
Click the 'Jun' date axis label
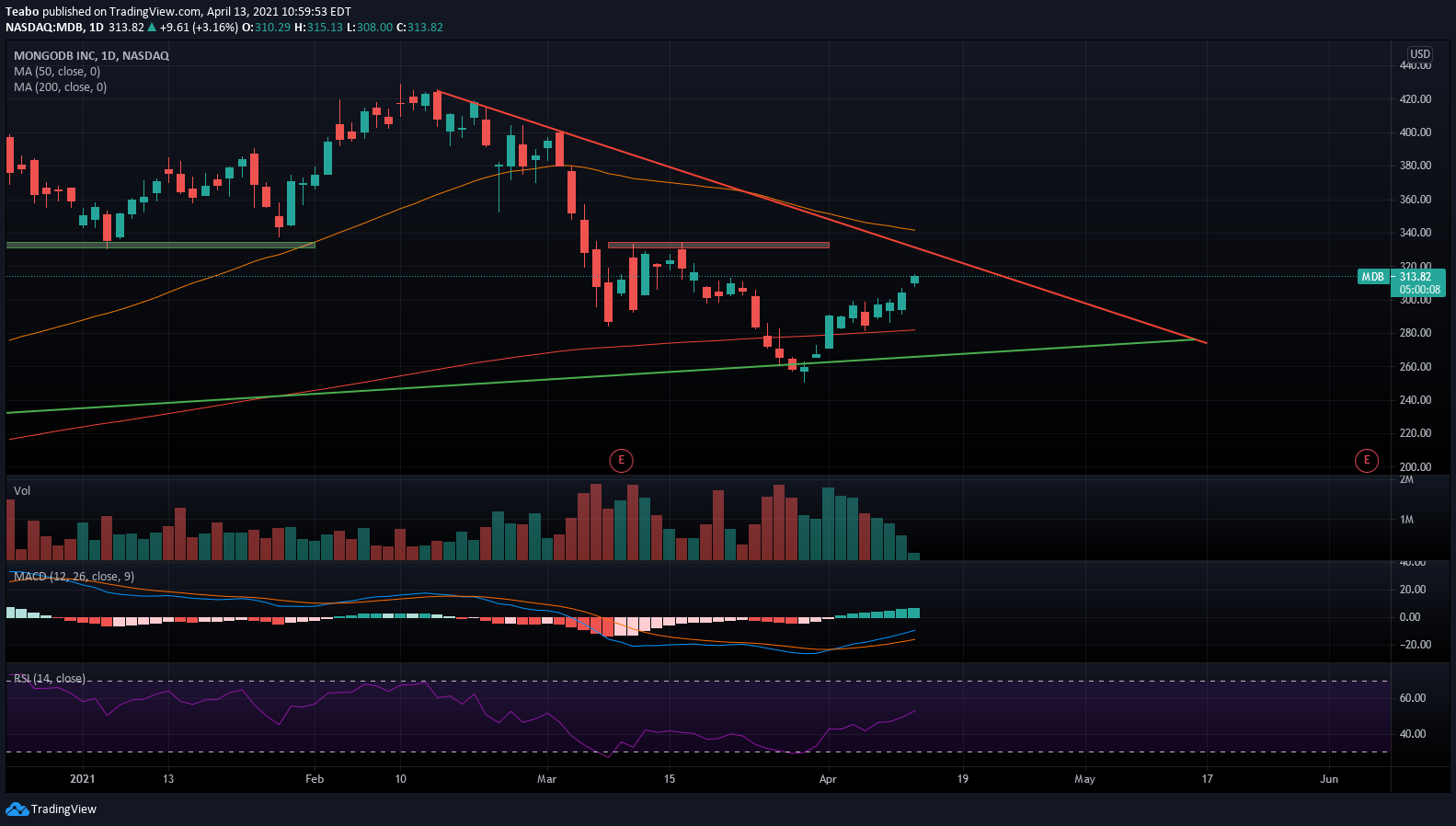tap(1329, 779)
